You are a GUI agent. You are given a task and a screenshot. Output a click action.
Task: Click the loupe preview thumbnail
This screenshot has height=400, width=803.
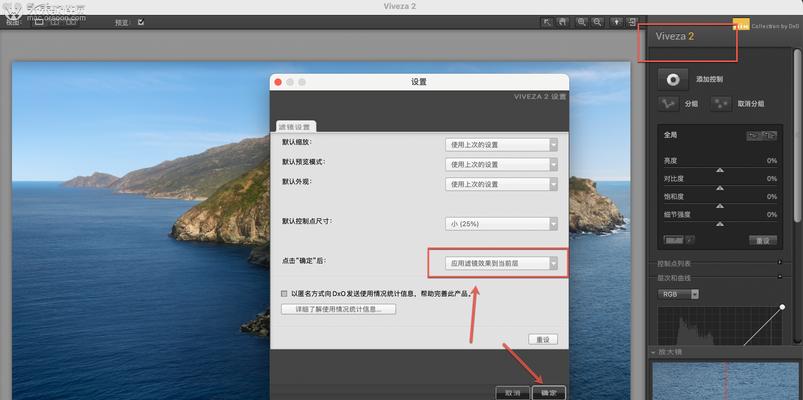[725, 381]
